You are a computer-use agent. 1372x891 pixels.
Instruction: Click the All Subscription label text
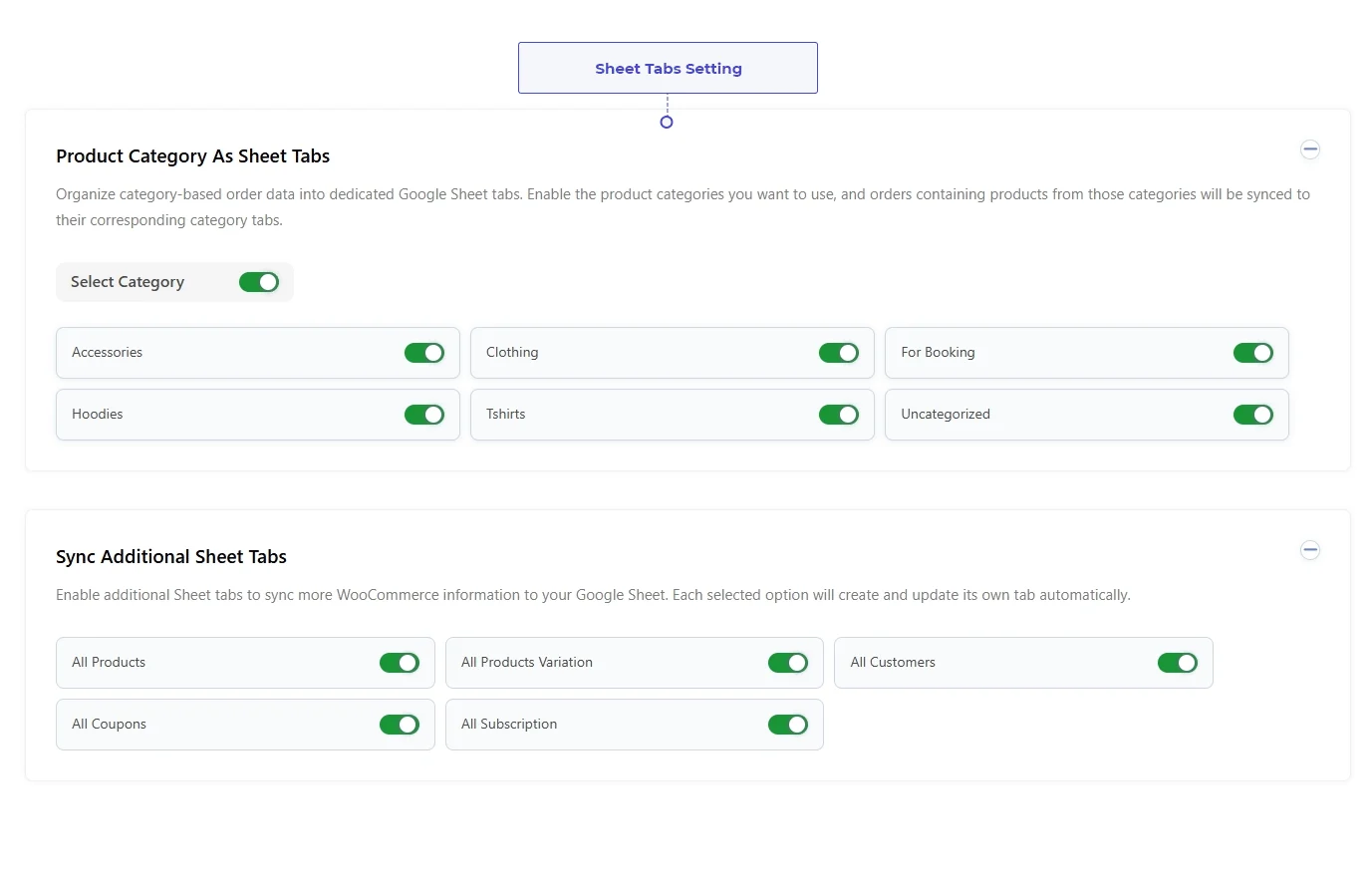pos(509,725)
